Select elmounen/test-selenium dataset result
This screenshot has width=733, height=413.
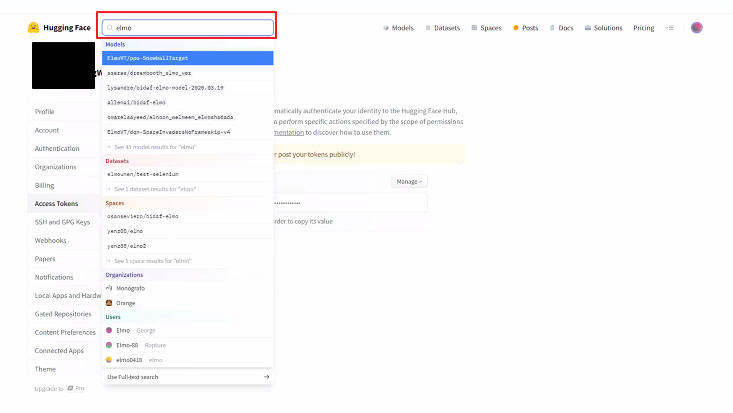pos(188,174)
